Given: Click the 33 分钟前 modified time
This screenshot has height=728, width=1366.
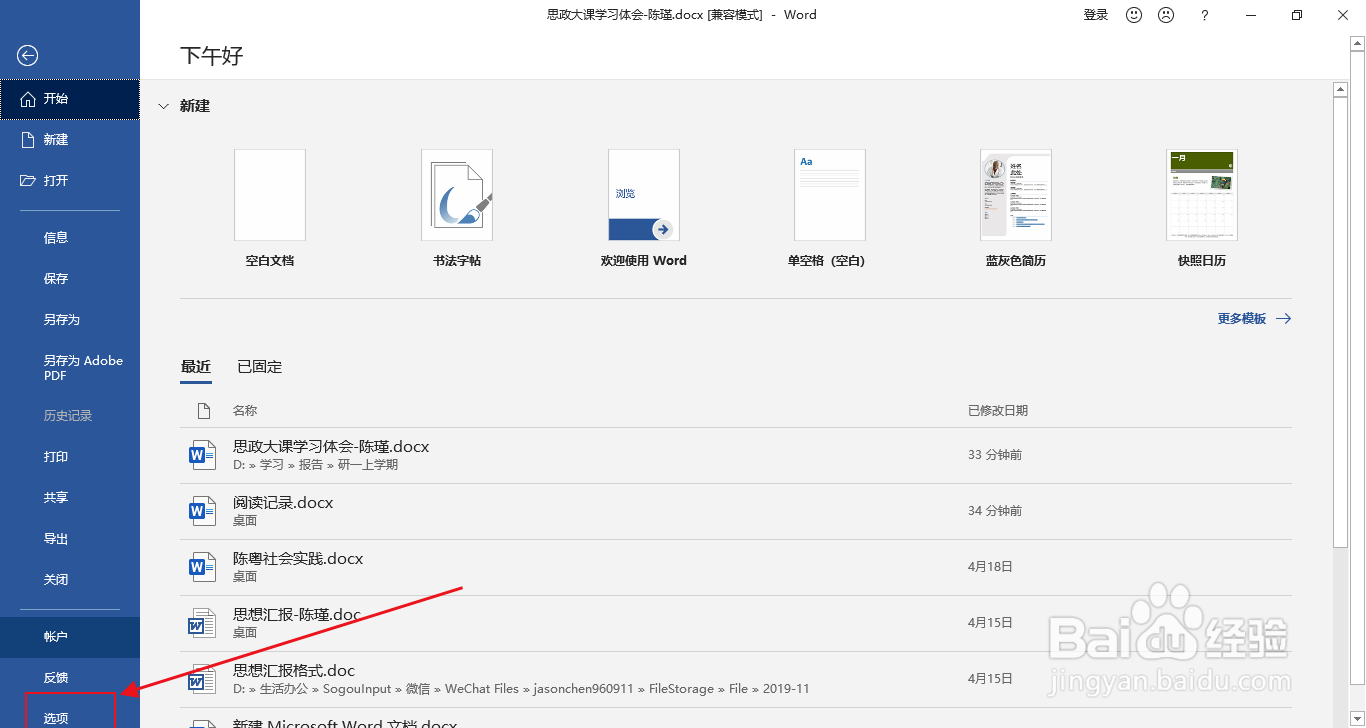Looking at the screenshot, I should click(x=995, y=455).
